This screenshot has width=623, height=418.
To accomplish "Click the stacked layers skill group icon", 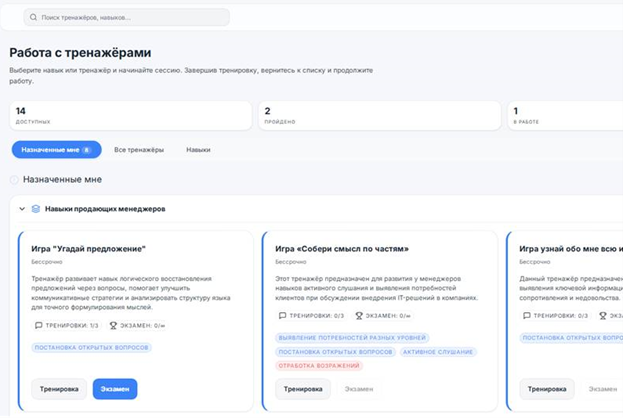I will [x=36, y=209].
